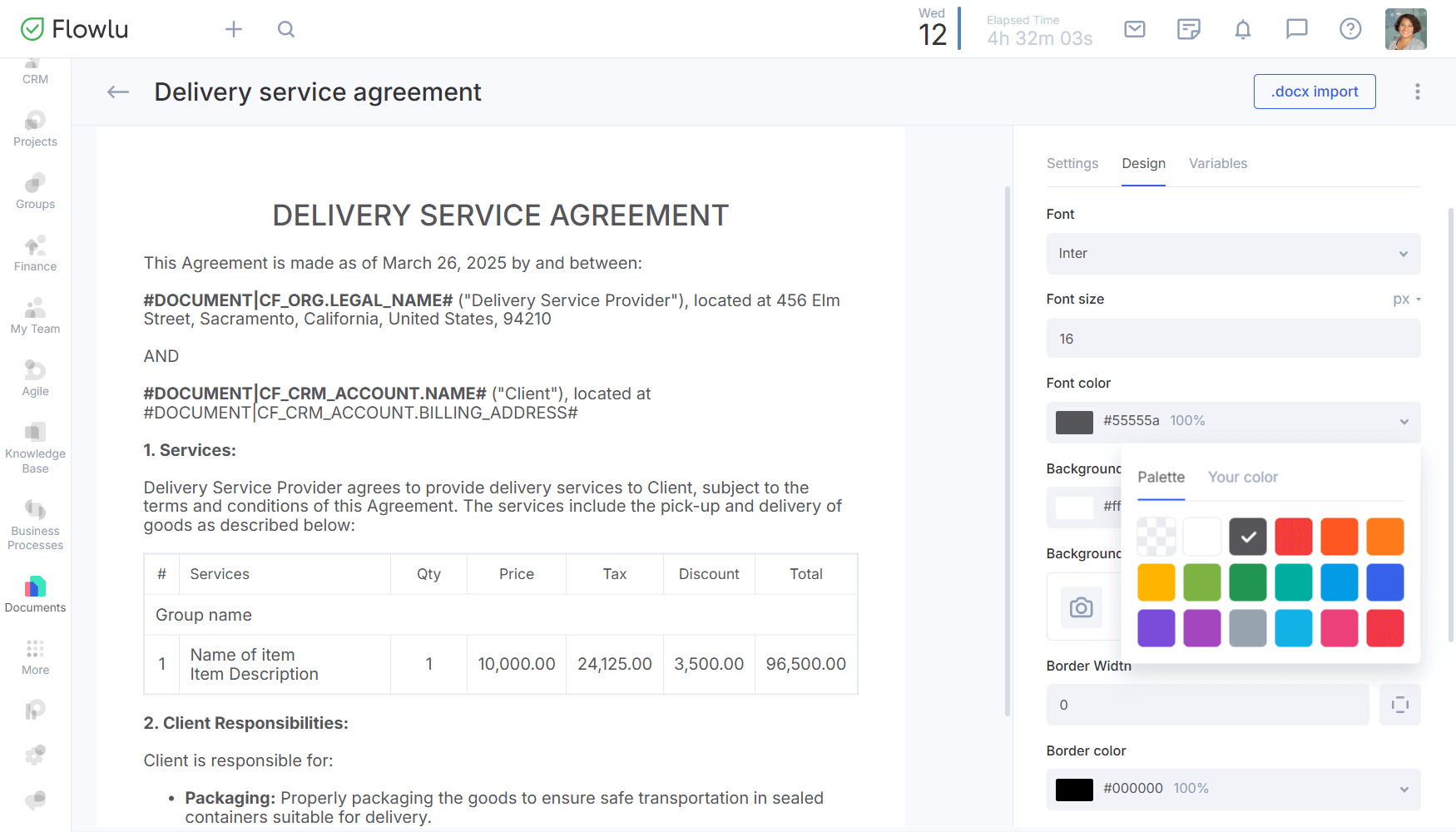Select the dark gray checked swatch
Viewport: 1456px width, 832px height.
click(1248, 537)
